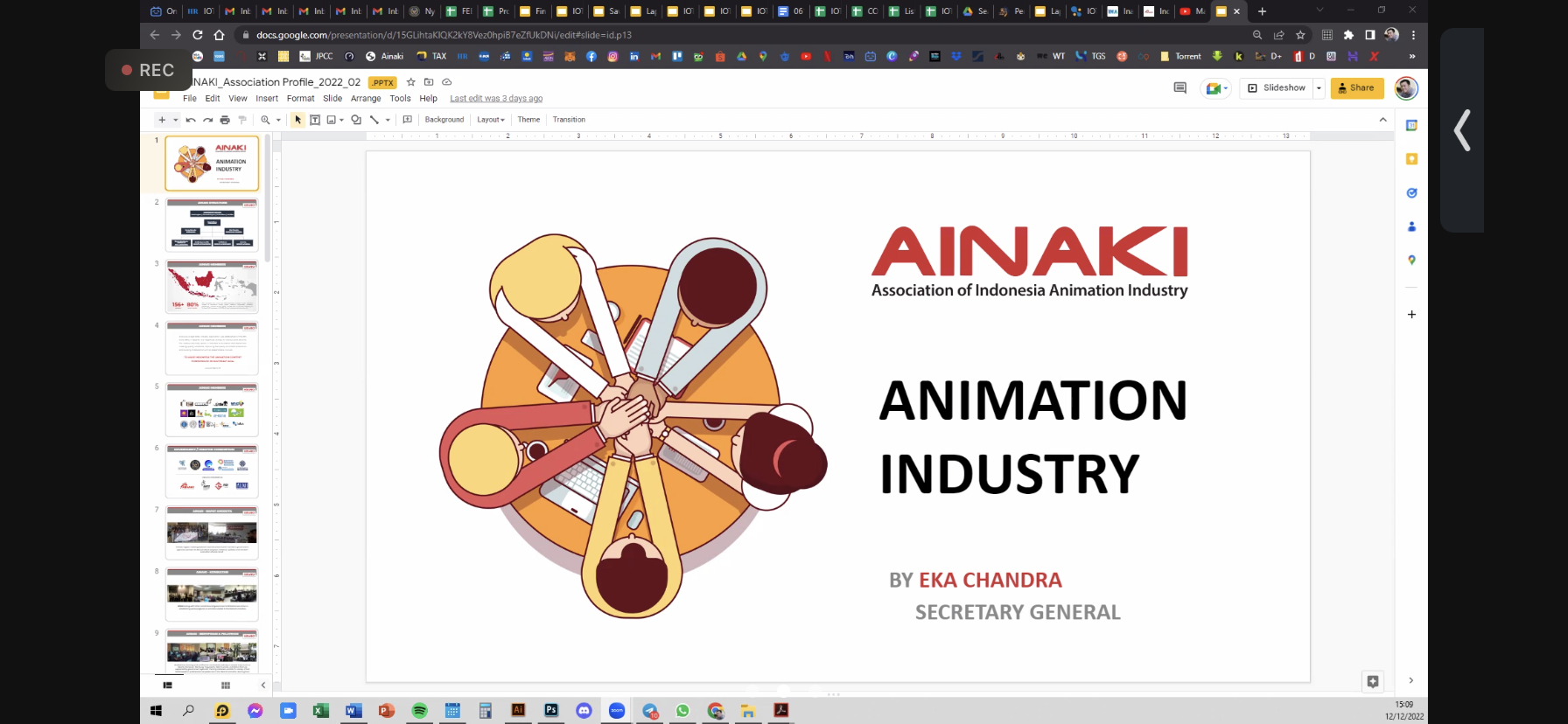Click the Background button
Viewport: 1568px width, 724px height.
[x=444, y=120]
